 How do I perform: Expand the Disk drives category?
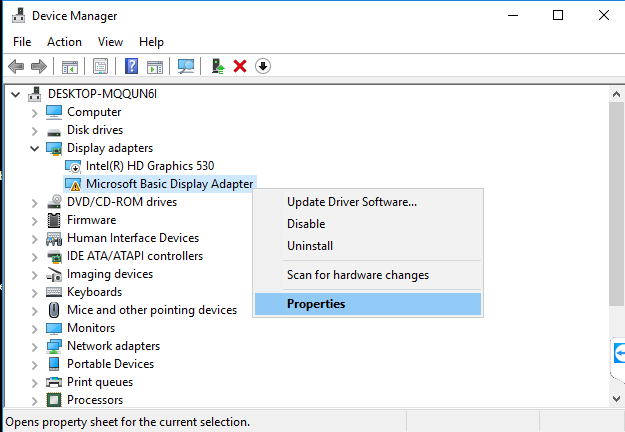[35, 131]
